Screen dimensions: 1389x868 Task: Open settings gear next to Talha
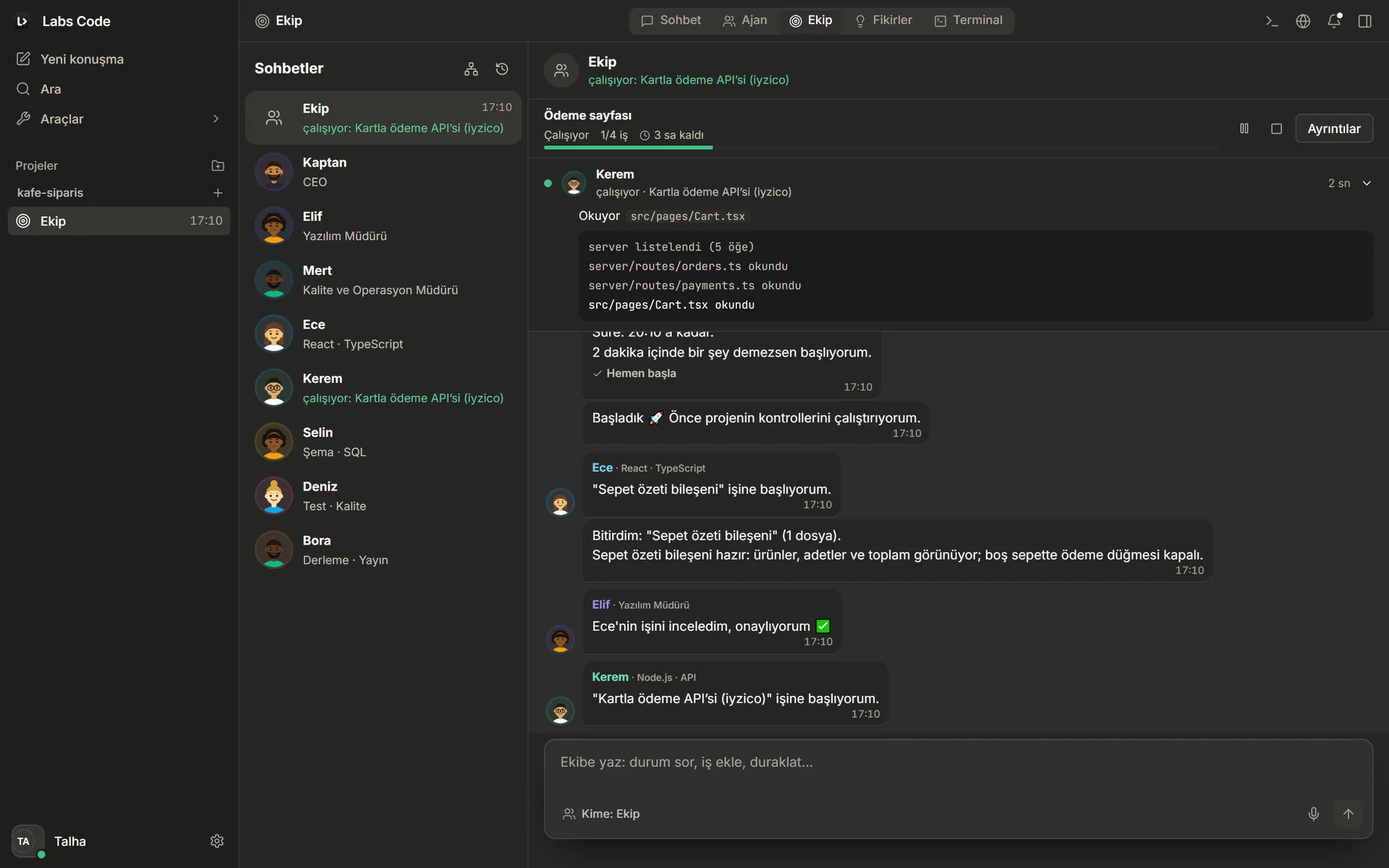(x=217, y=841)
